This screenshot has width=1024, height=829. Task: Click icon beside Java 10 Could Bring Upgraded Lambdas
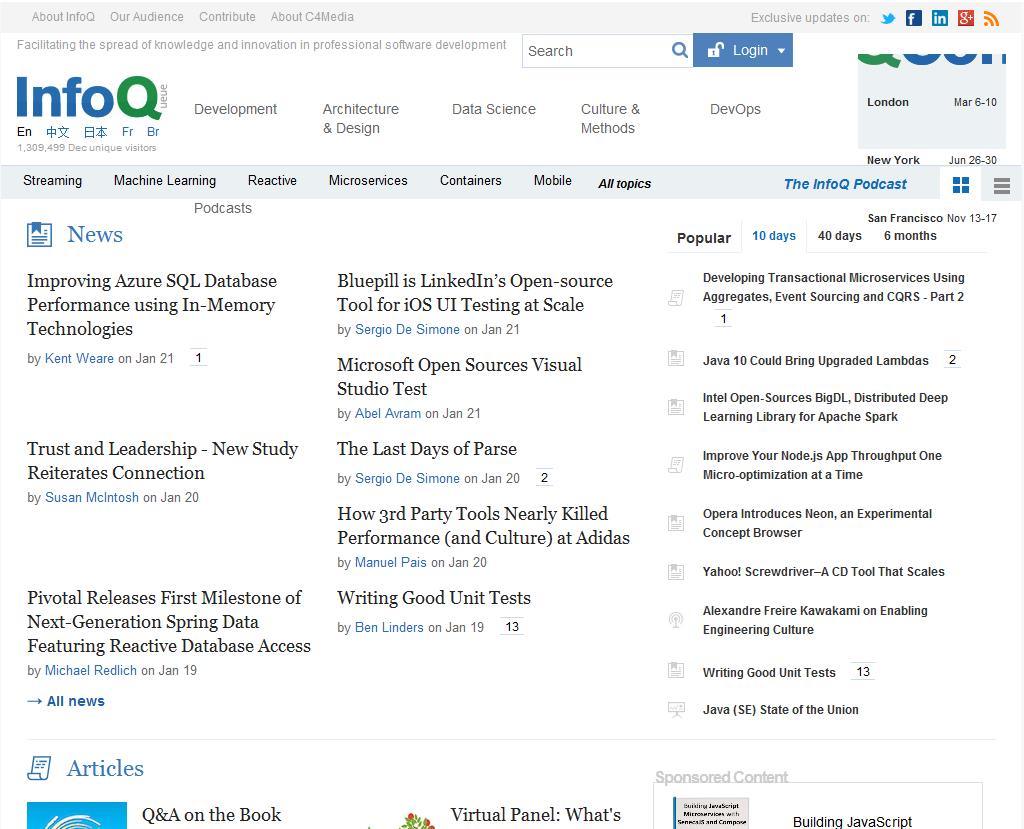pos(676,358)
